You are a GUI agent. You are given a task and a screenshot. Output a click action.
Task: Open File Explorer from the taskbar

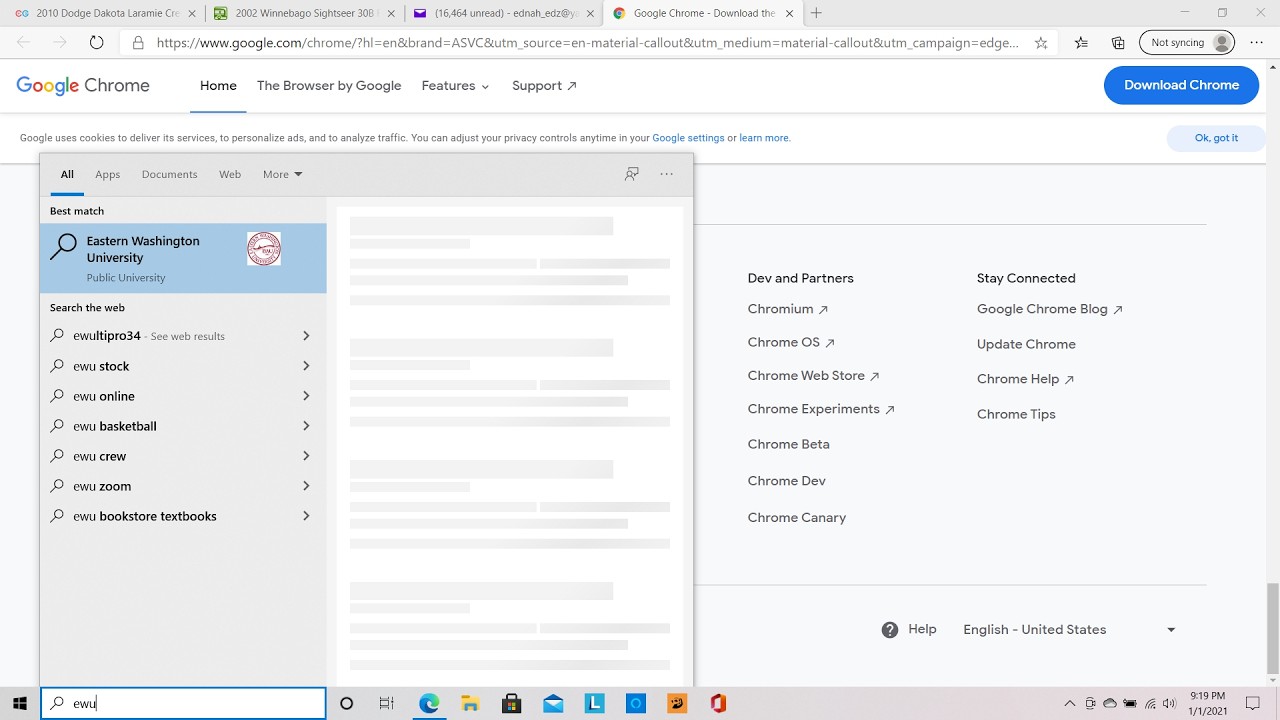(470, 703)
